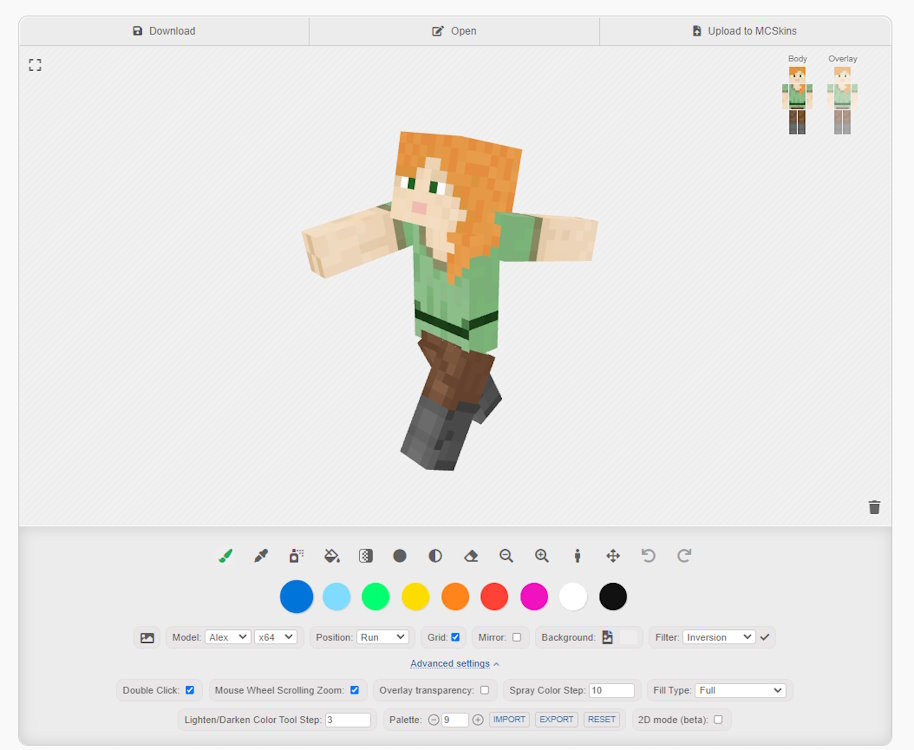Screen dimensions: 914x750
Task: Redo the last action
Action: coord(684,556)
